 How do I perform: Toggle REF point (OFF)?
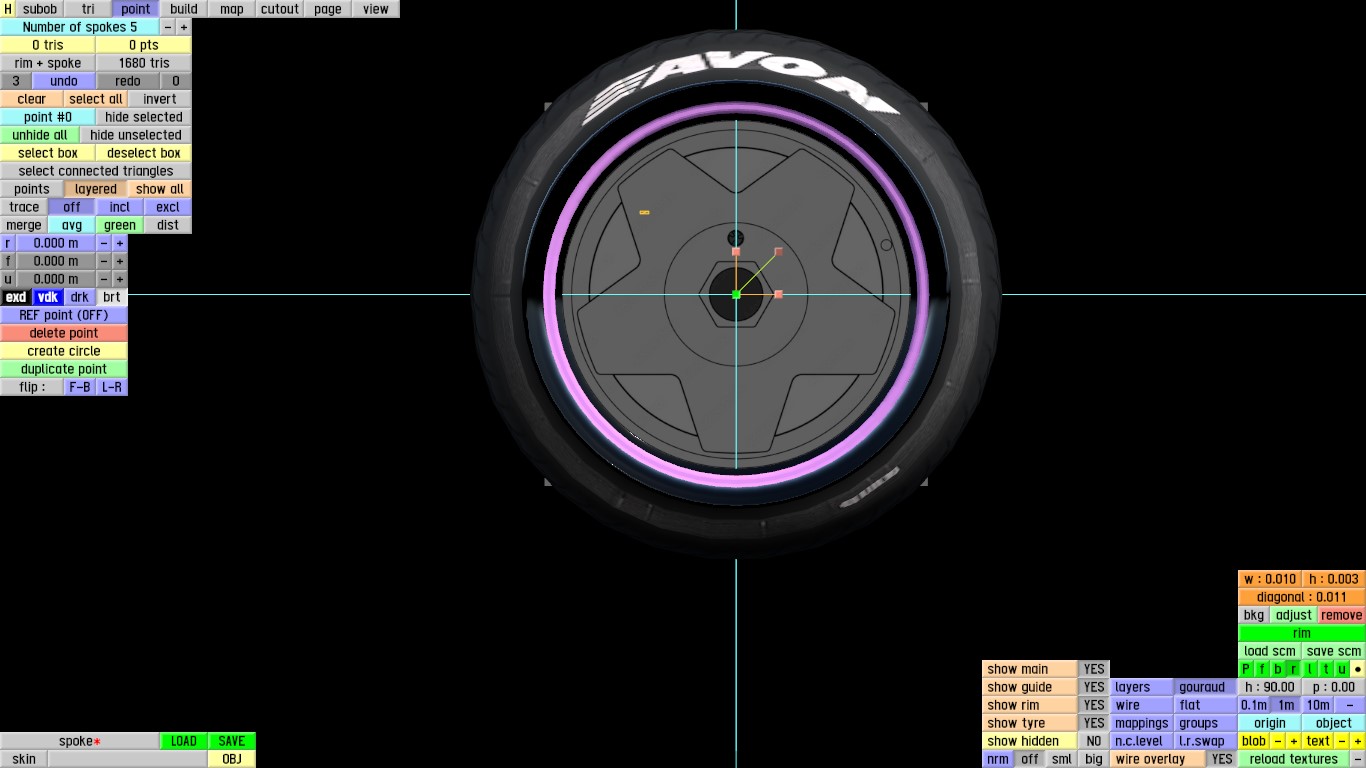point(64,315)
